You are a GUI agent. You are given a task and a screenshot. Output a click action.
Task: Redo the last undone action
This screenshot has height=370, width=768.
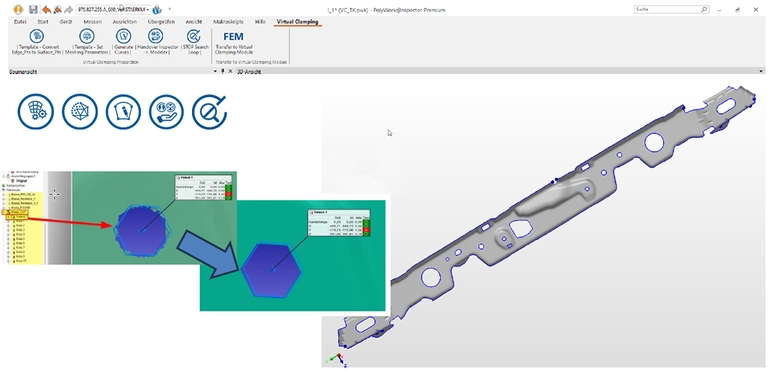click(69, 9)
